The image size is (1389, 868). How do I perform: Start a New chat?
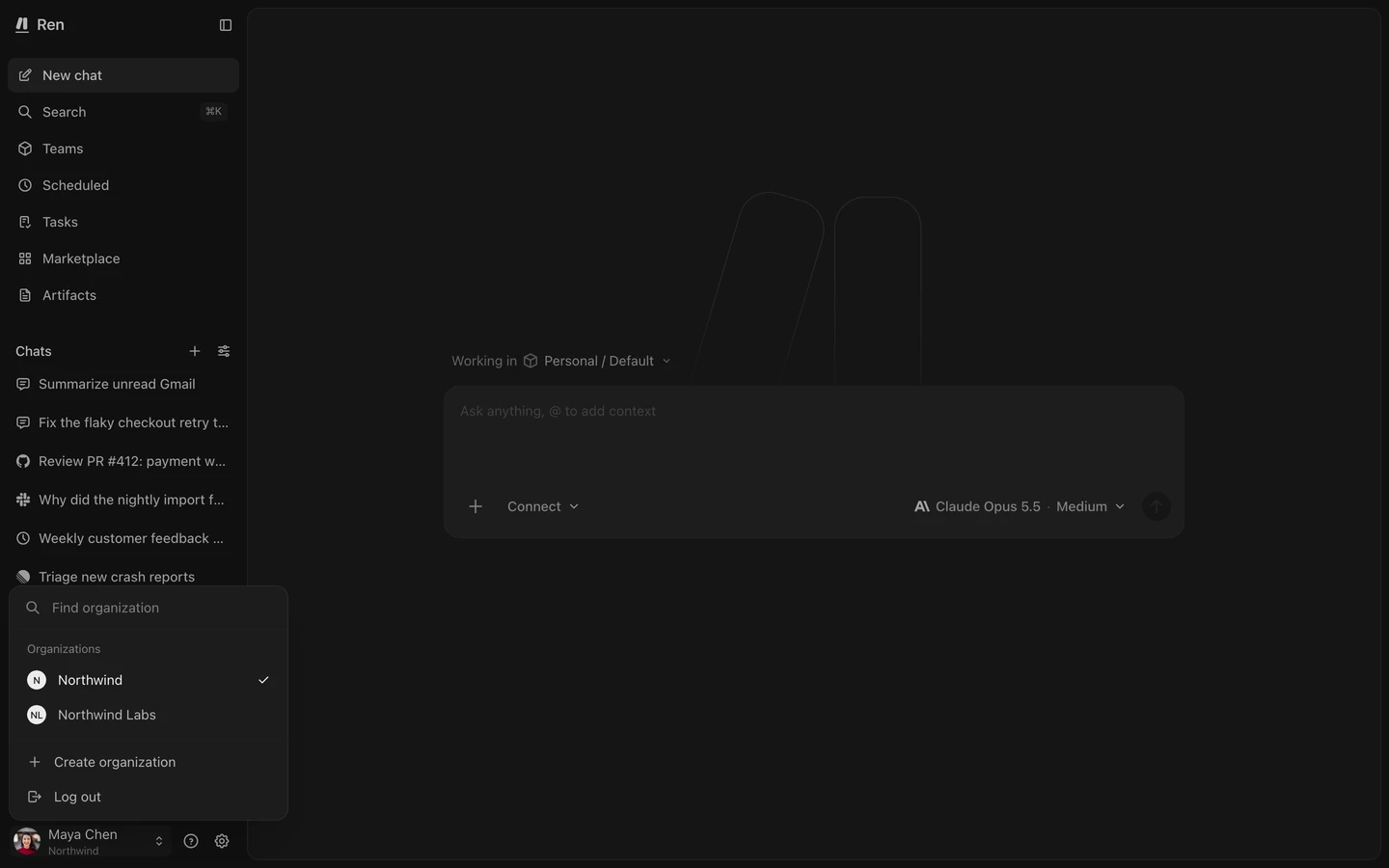[123, 75]
